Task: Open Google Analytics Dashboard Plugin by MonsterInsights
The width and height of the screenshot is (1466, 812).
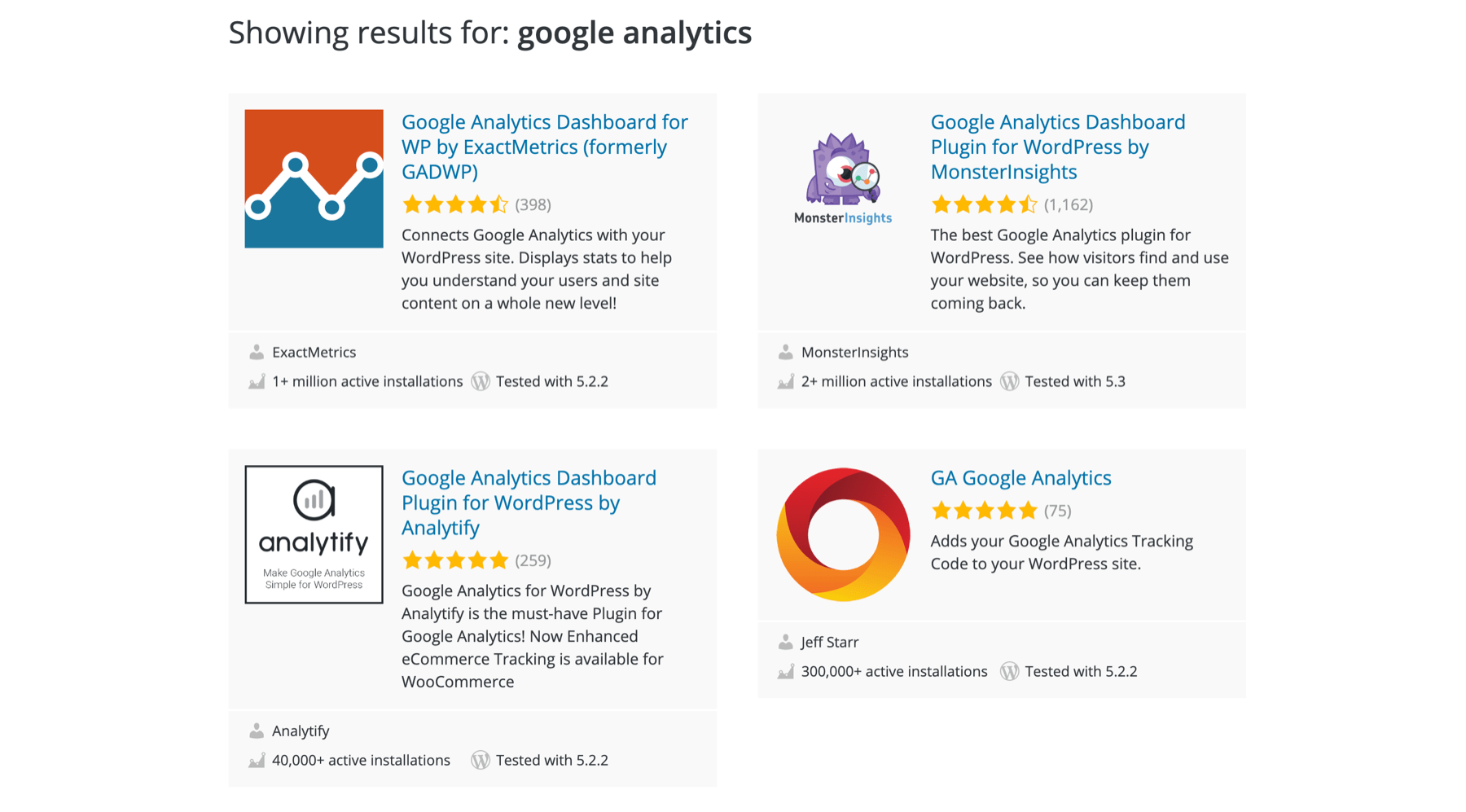Action: pos(1058,147)
